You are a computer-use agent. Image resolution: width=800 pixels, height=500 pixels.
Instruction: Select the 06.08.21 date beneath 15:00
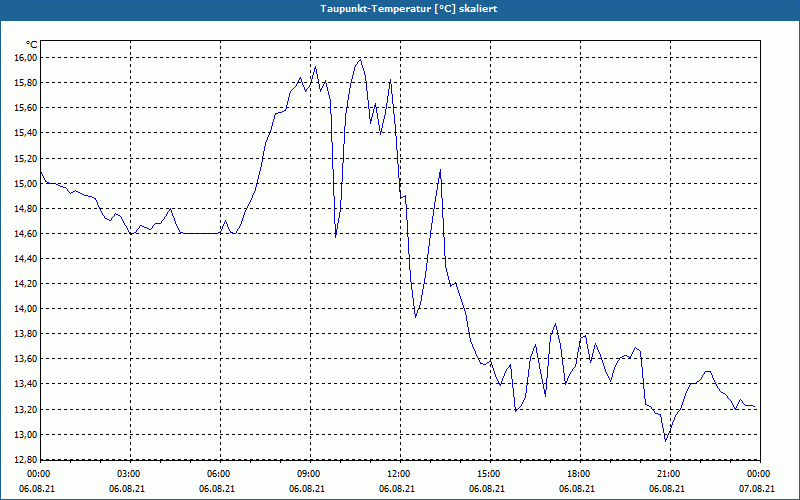click(487, 488)
